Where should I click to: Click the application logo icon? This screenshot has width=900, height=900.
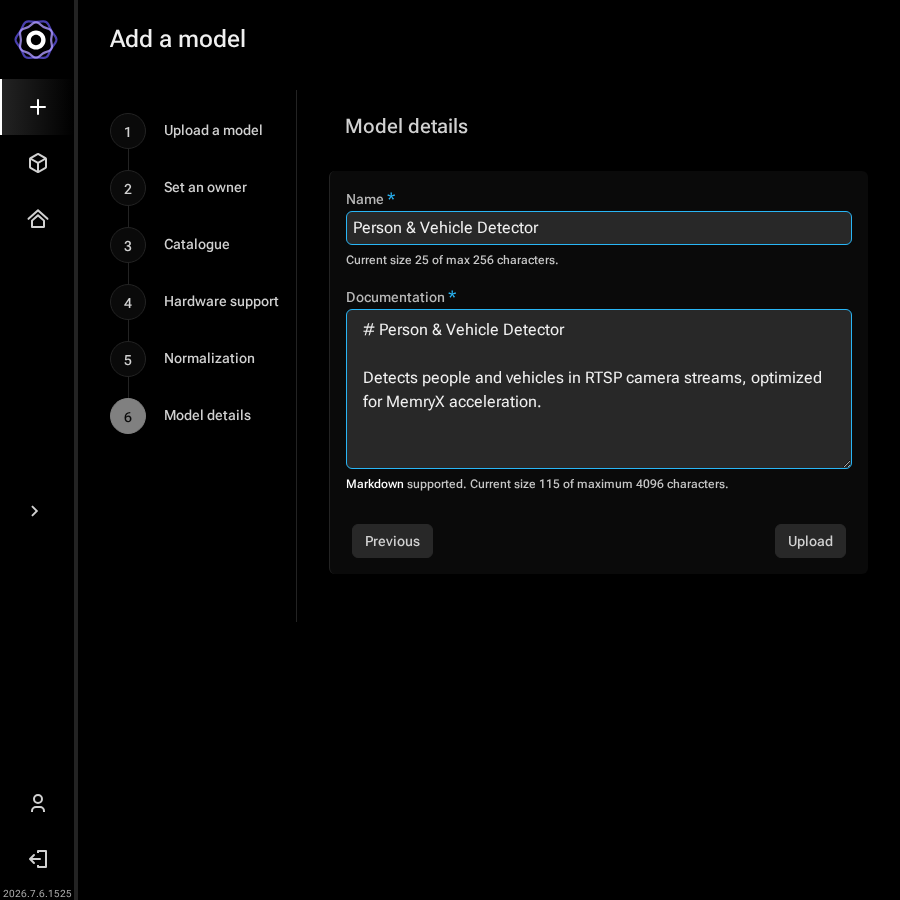[x=36, y=40]
